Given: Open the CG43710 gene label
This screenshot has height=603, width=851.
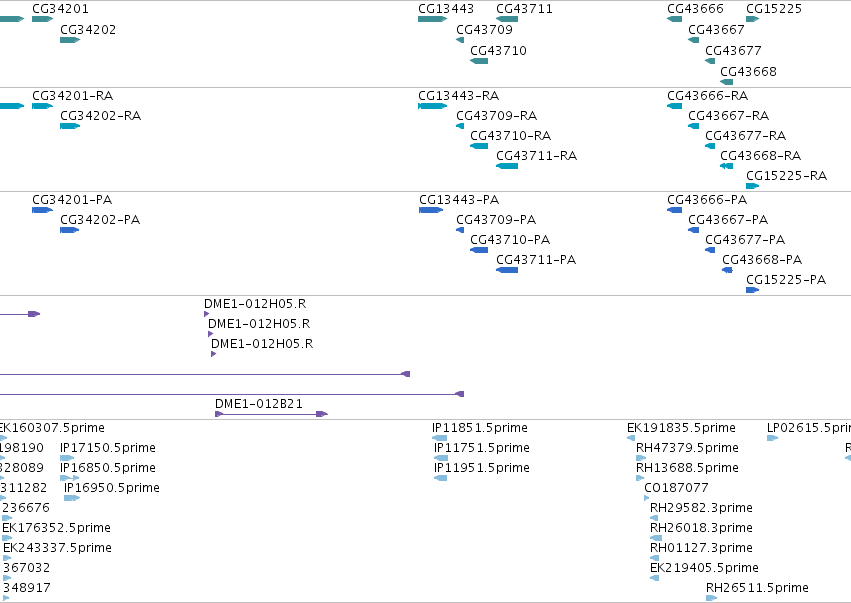Looking at the screenshot, I should point(498,51).
